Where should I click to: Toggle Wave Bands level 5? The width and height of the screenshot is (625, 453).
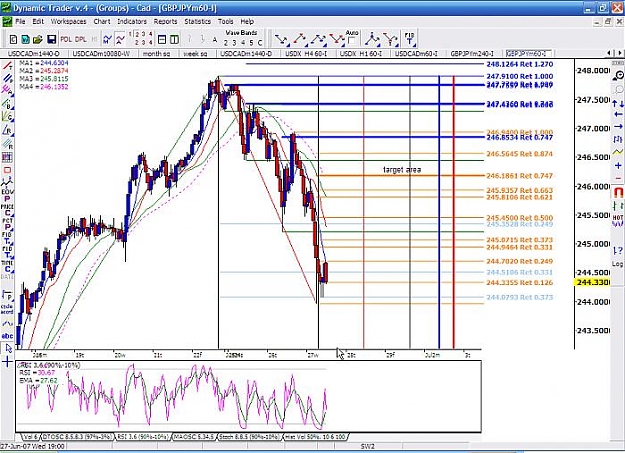(x=251, y=43)
